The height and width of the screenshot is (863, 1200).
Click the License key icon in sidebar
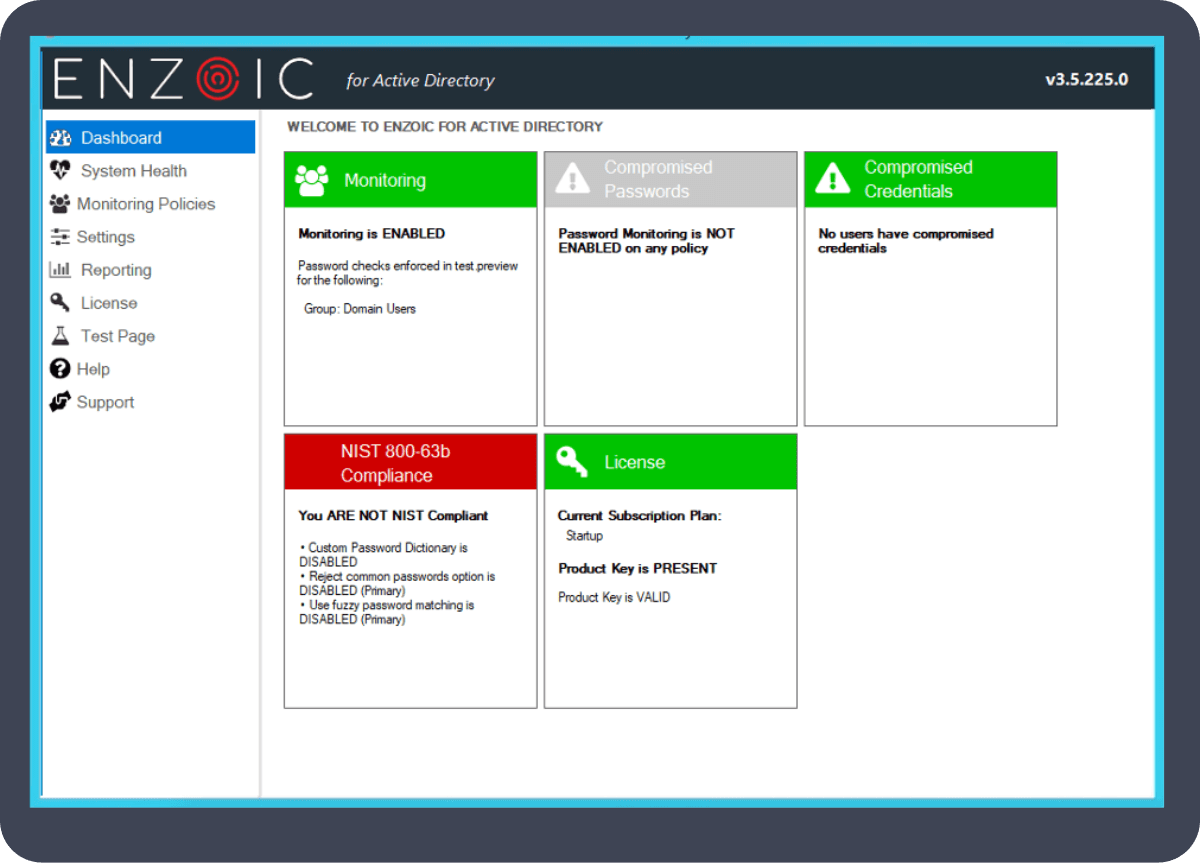[61, 303]
